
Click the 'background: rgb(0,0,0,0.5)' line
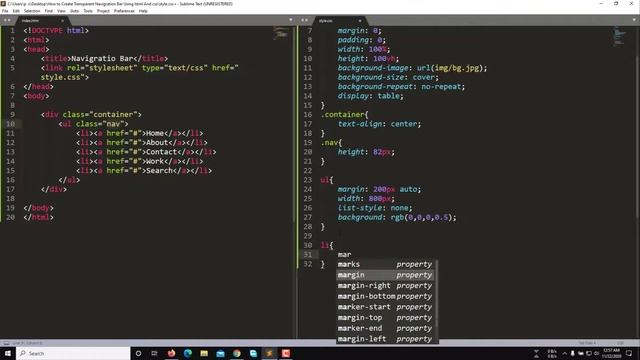[397, 217]
